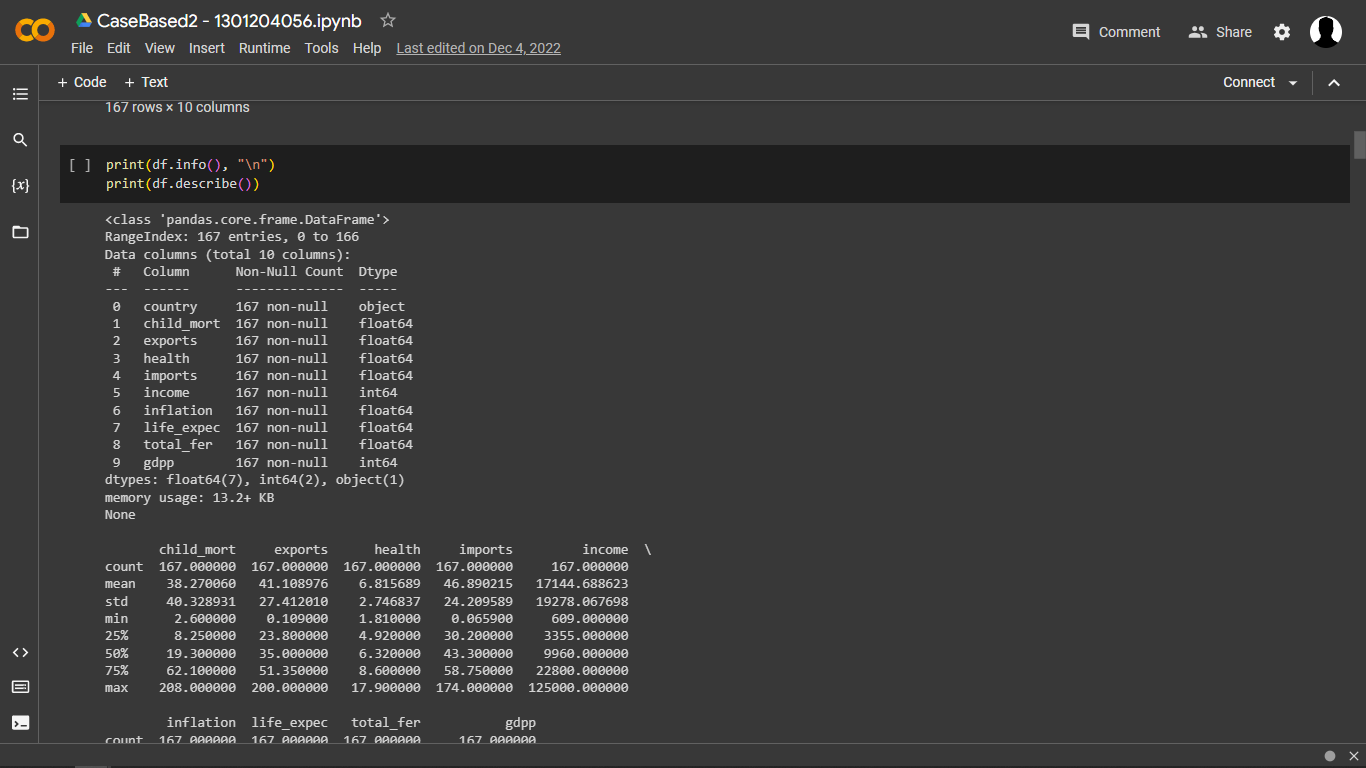Click the vertical scrollbar thumb

click(x=1359, y=145)
